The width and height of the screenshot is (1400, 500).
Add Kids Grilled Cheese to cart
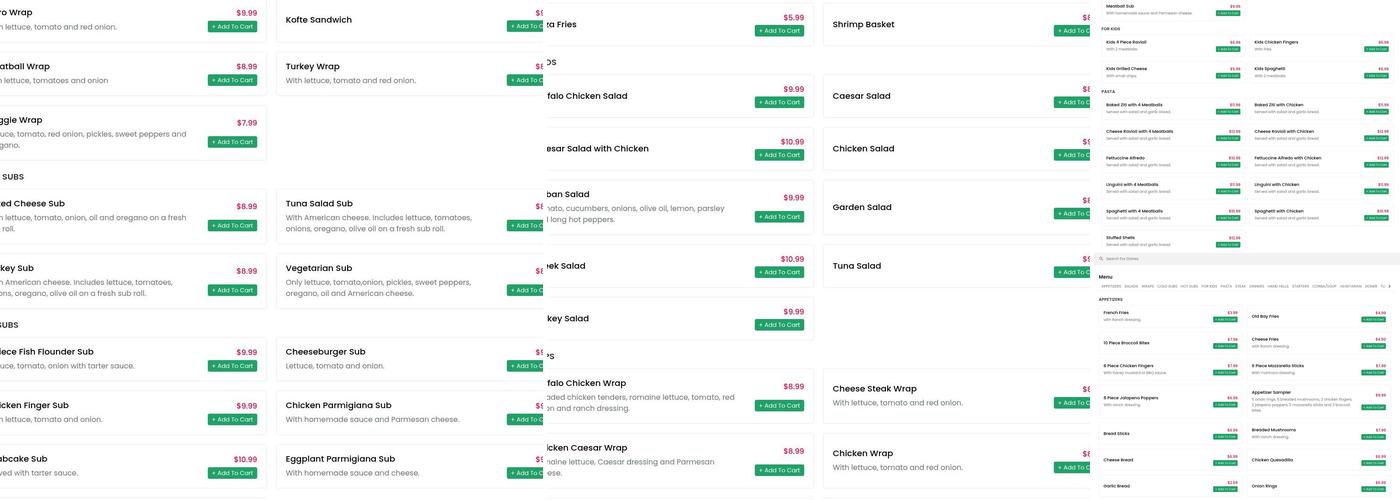click(1228, 75)
